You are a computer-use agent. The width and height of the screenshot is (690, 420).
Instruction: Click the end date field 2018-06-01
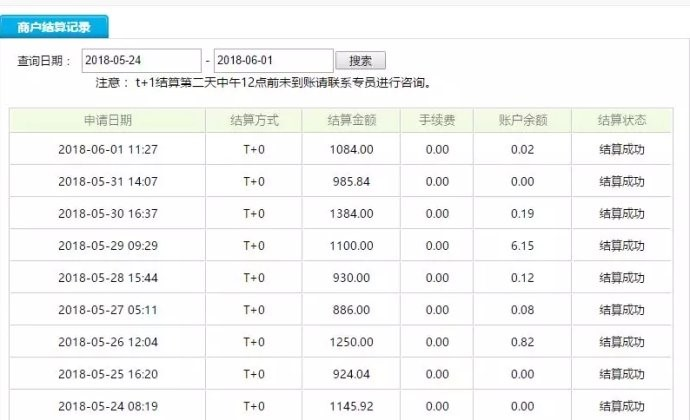click(x=272, y=61)
